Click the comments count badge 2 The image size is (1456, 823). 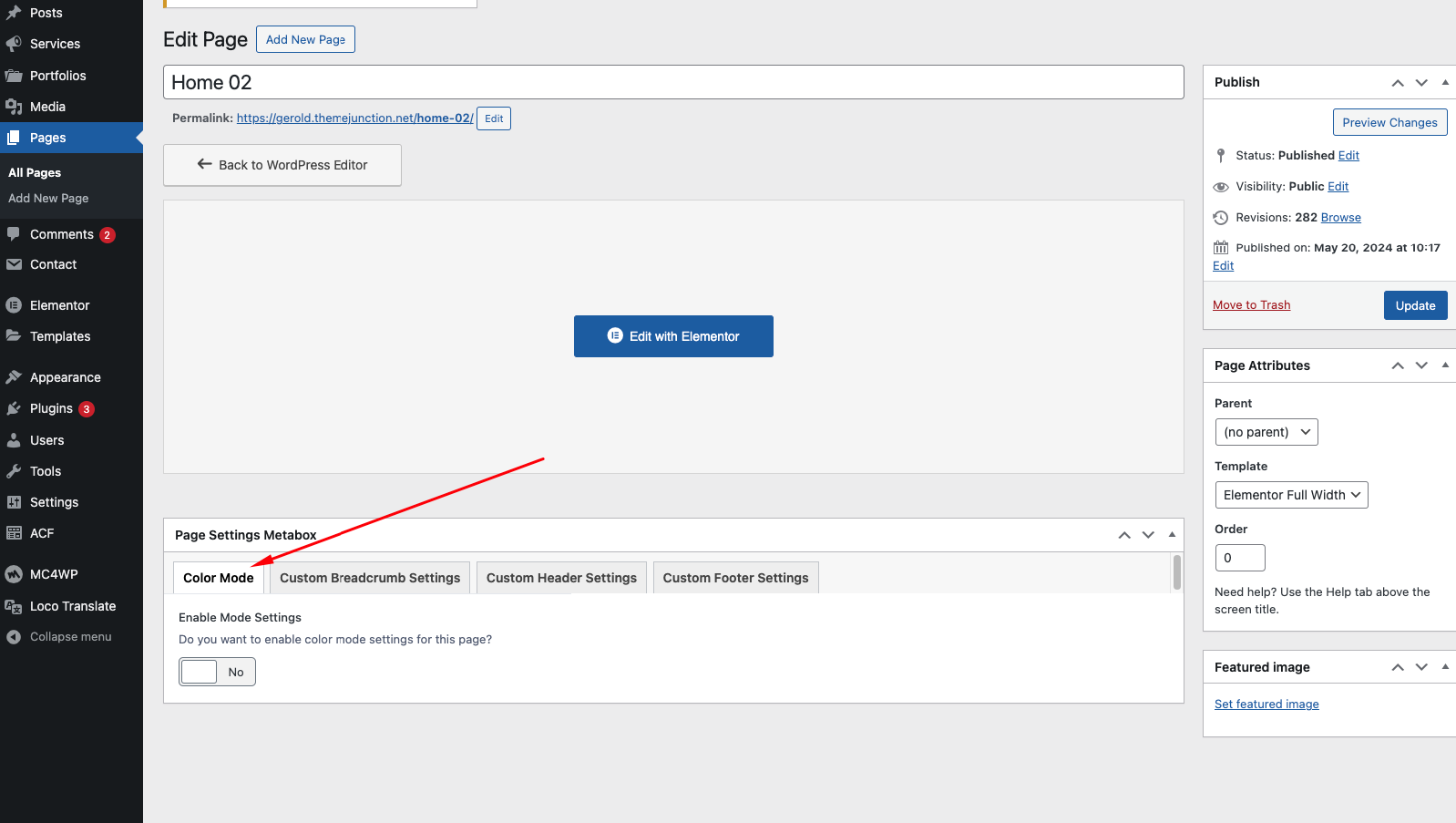(x=108, y=235)
